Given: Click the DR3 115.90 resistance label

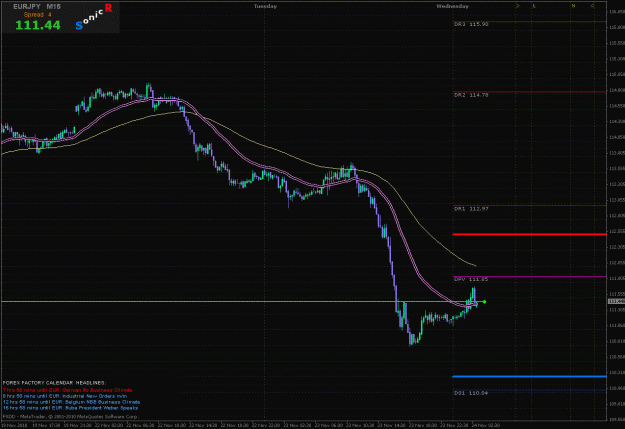Looking at the screenshot, I should pyautogui.click(x=471, y=24).
